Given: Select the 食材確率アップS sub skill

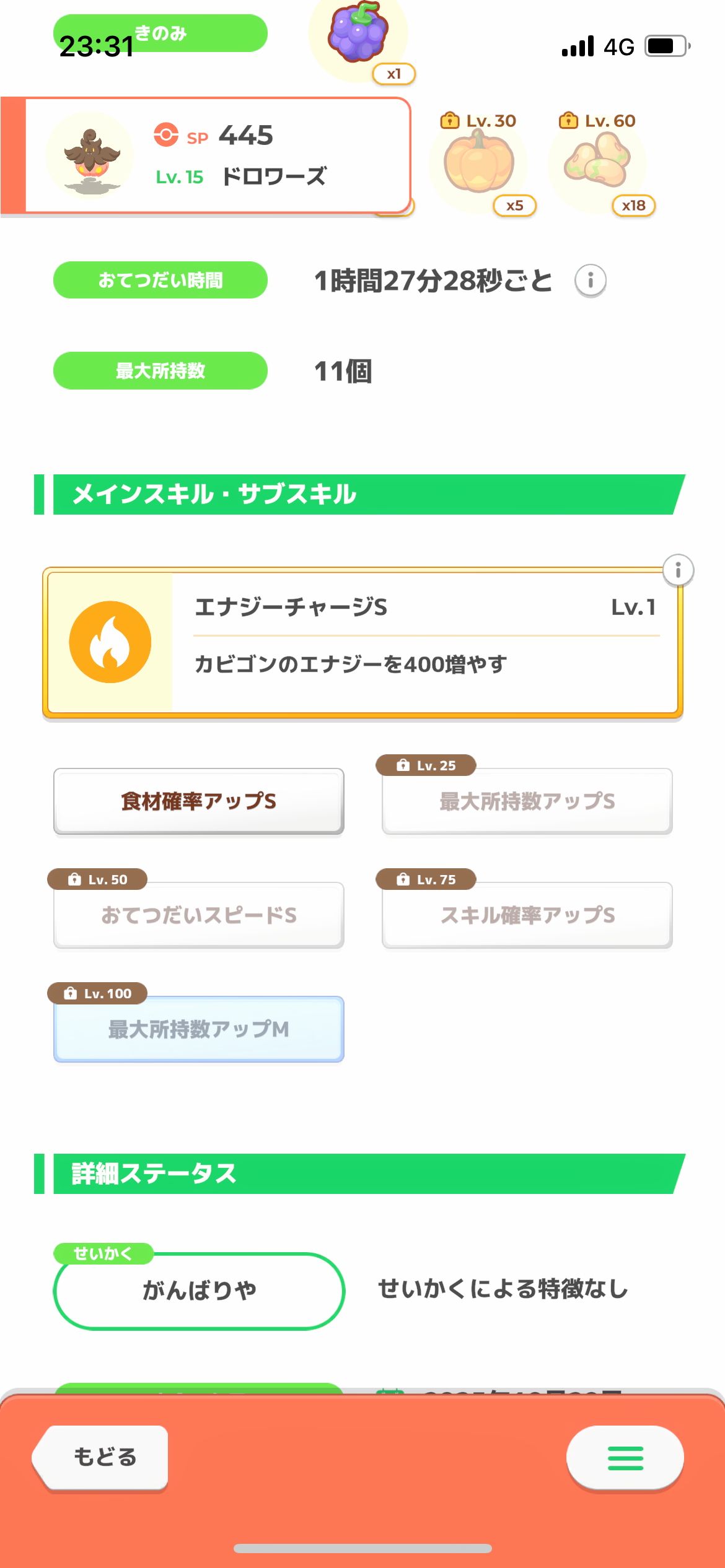Looking at the screenshot, I should tap(198, 801).
